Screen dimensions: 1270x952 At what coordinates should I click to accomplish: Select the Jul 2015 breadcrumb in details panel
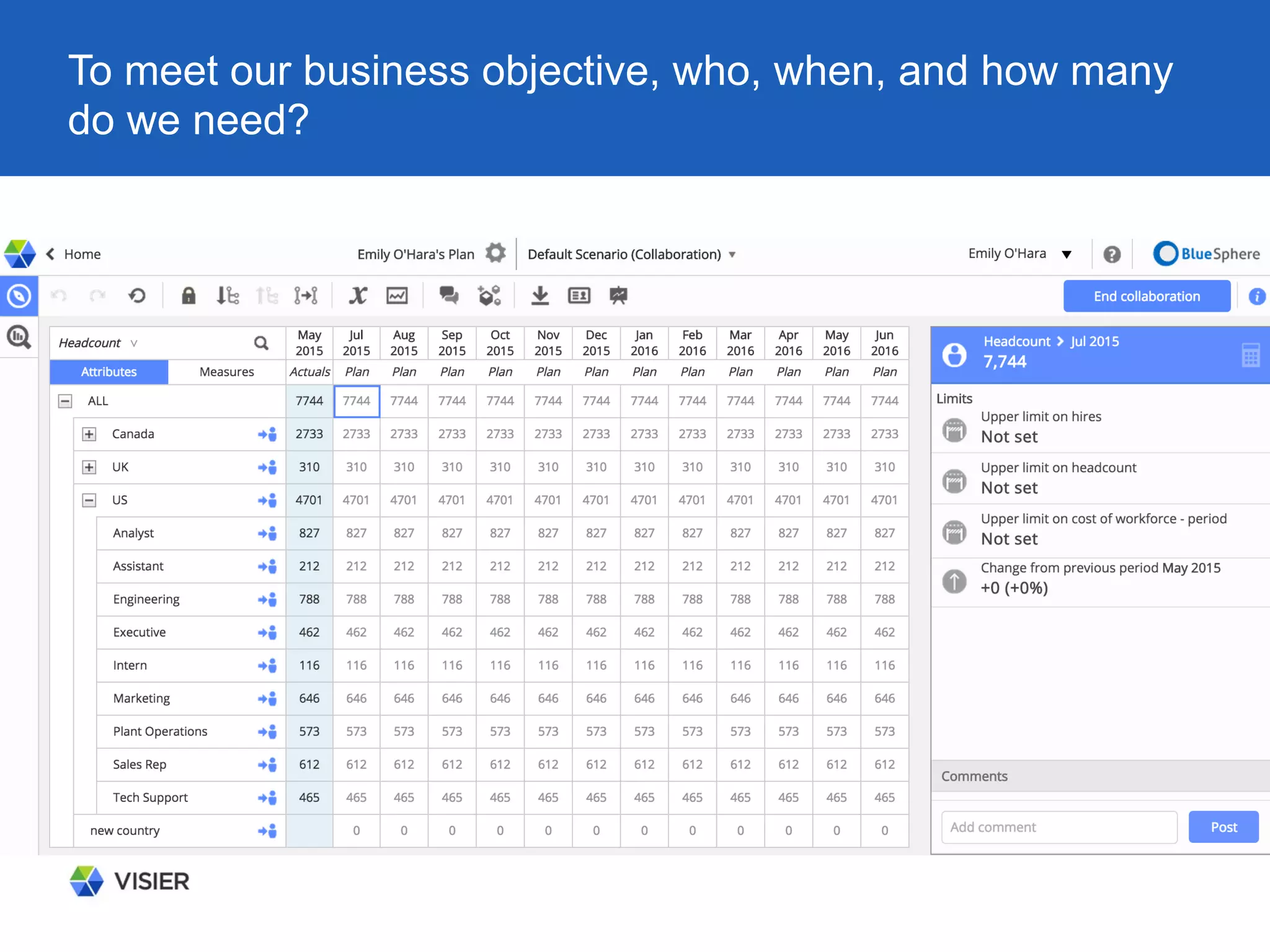tap(1095, 341)
